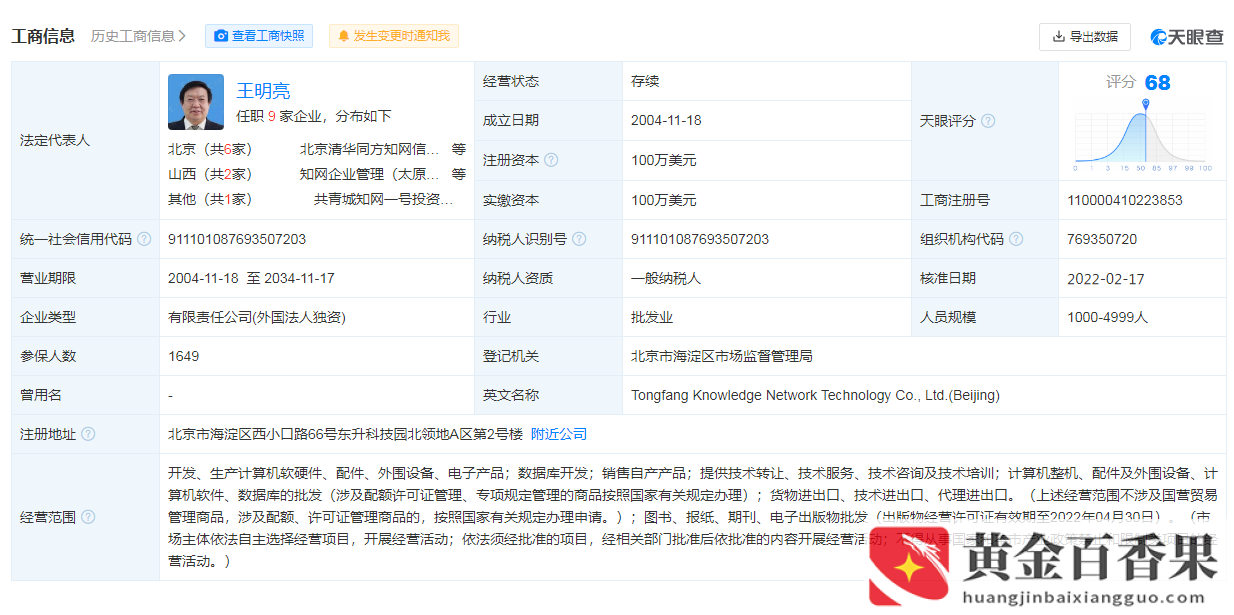Select 登记机关 value 北京市海淀区市场监督管理局
This screenshot has width=1234, height=615.
click(722, 356)
